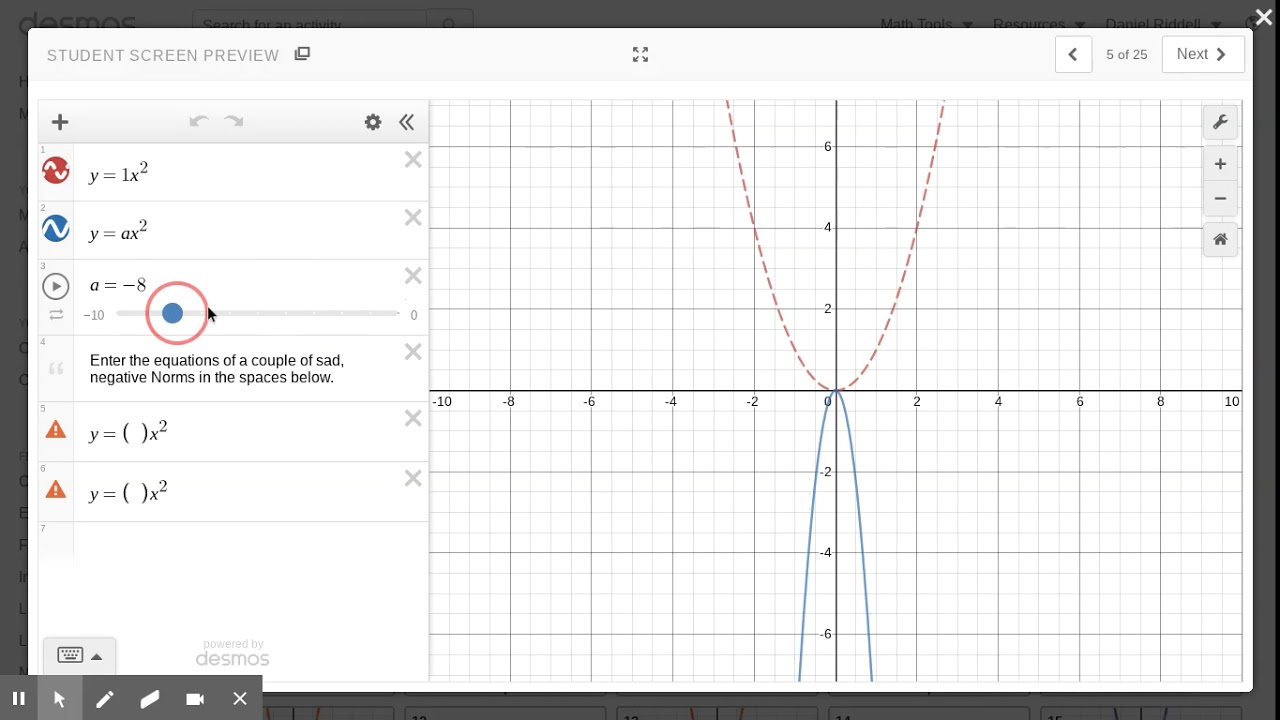Click the slider handle for a
1280x720 pixels.
172,313
